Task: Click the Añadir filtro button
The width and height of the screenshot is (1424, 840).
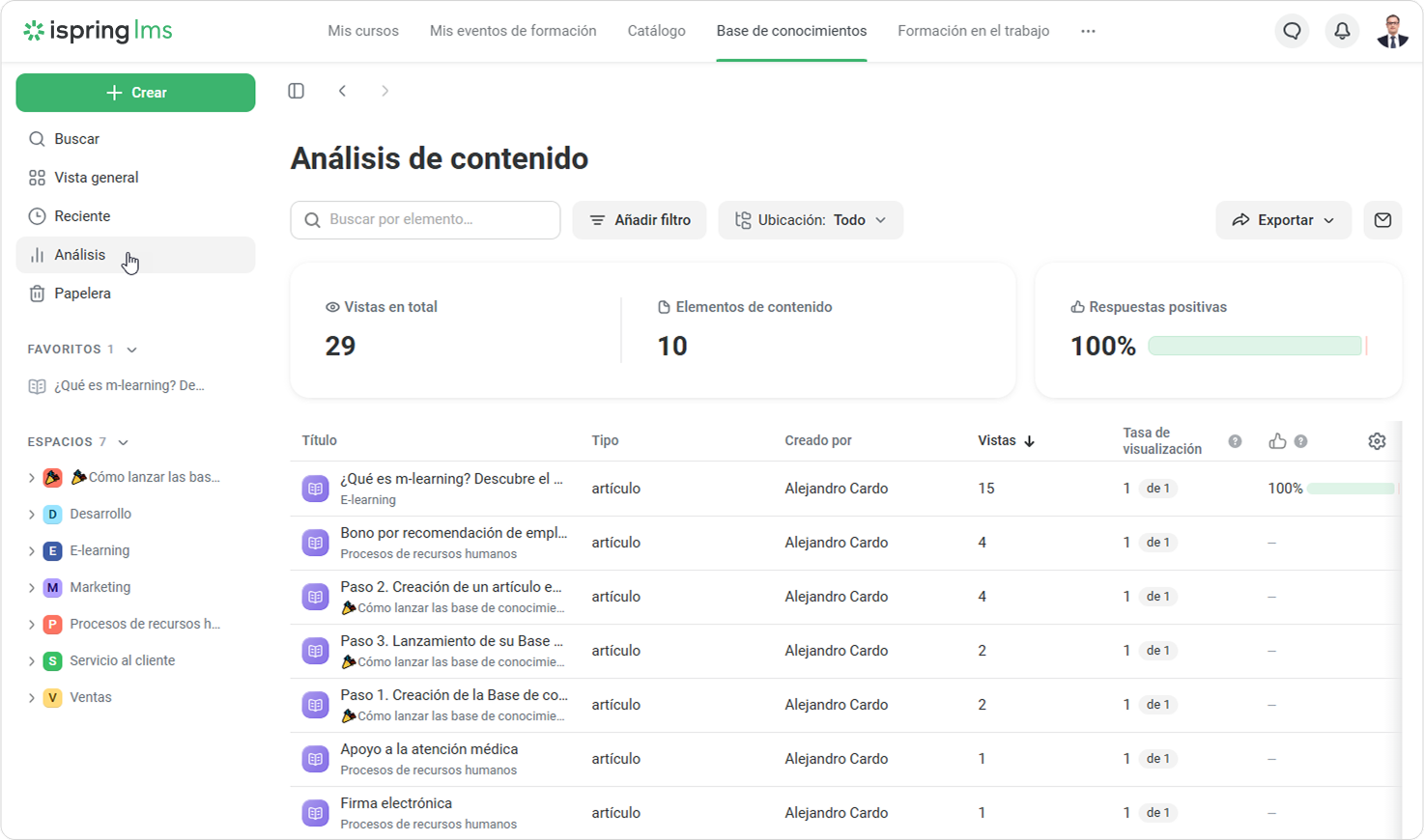Action: [x=639, y=220]
